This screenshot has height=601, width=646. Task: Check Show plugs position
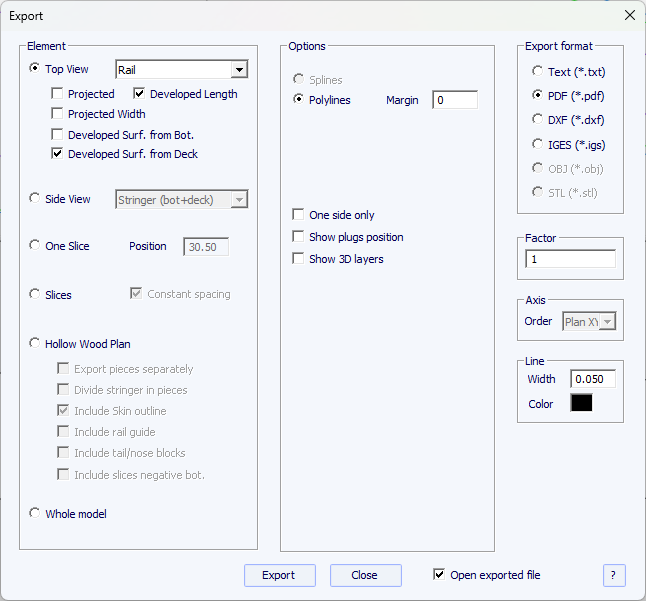[x=298, y=237]
